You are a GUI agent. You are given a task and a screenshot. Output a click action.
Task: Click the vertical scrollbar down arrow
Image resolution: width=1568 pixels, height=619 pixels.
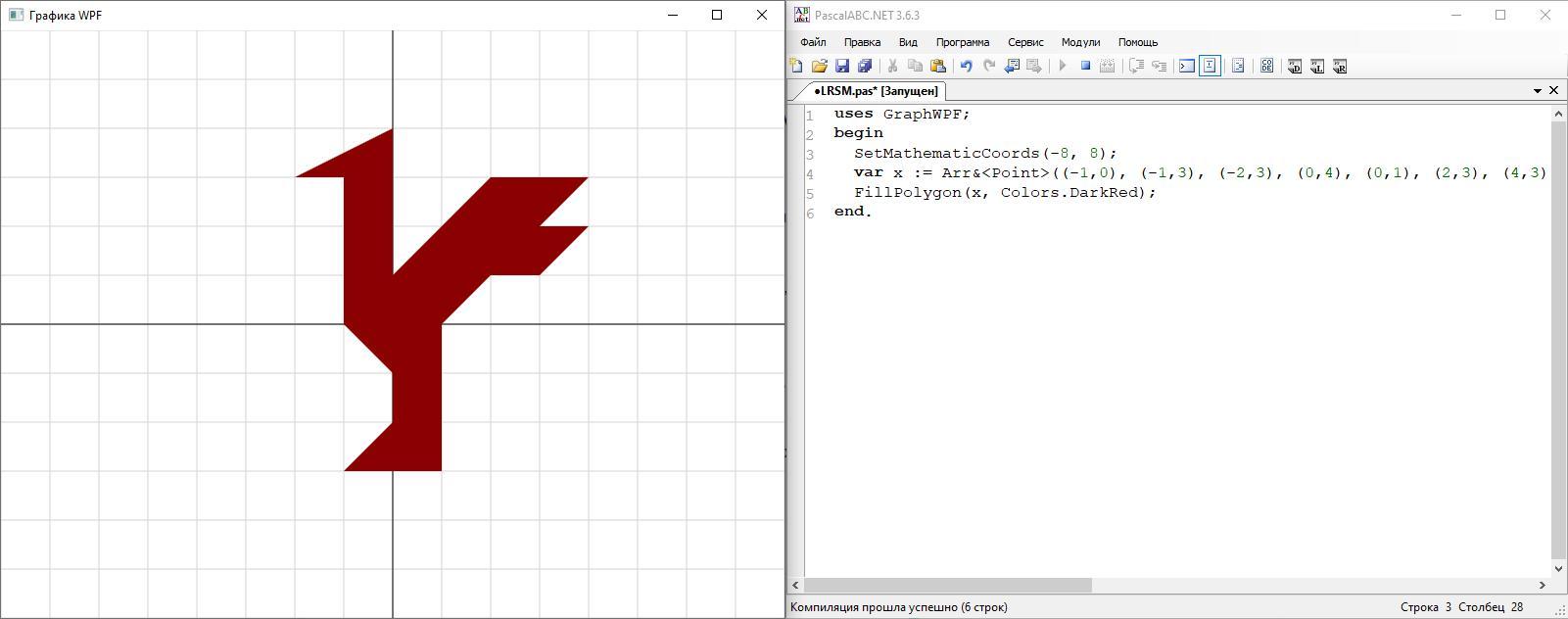click(1558, 568)
